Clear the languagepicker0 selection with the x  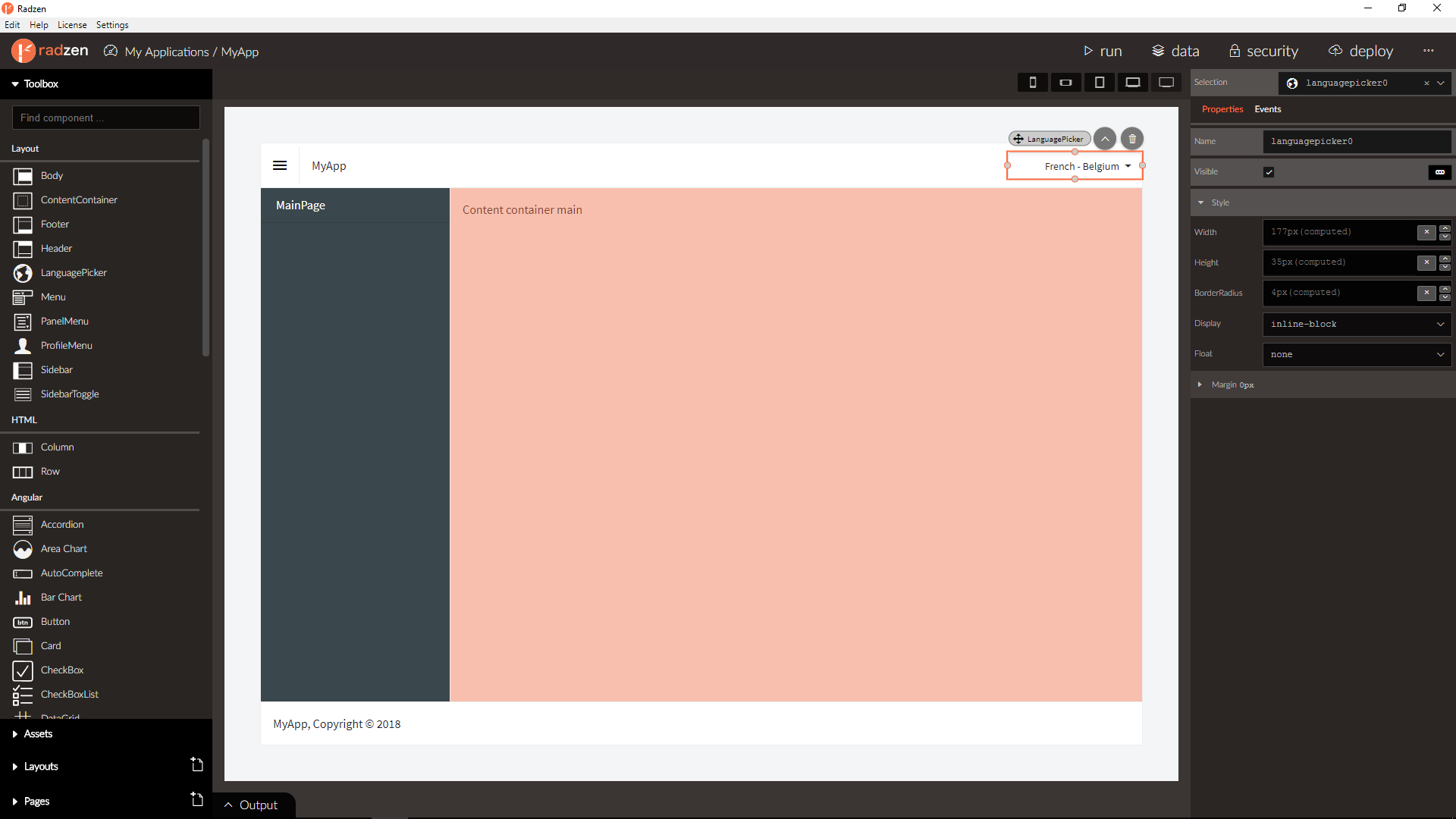pyautogui.click(x=1426, y=83)
